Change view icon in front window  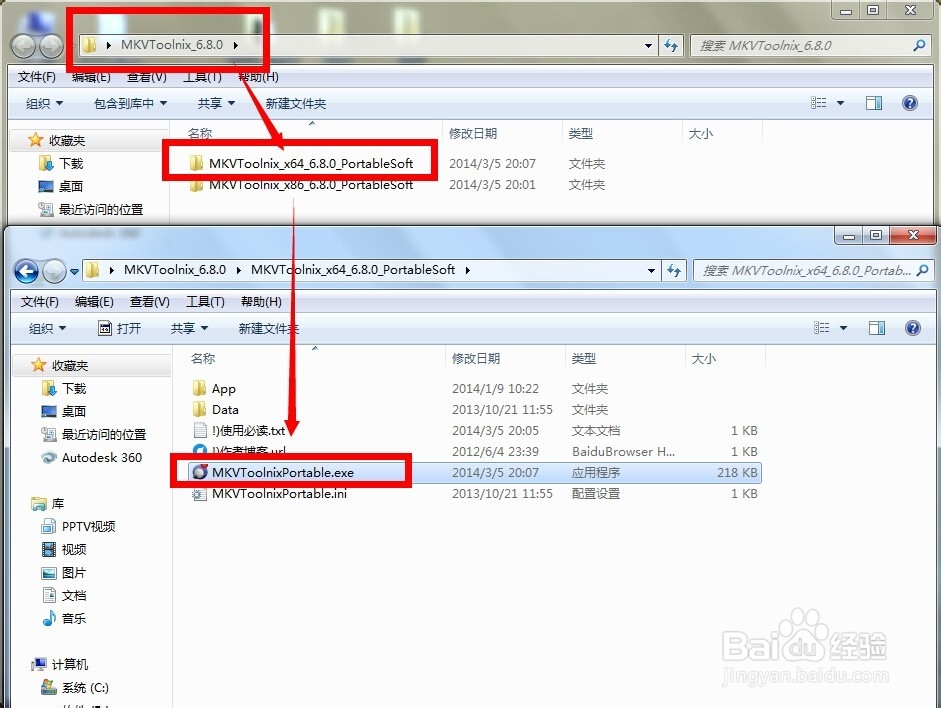click(822, 328)
